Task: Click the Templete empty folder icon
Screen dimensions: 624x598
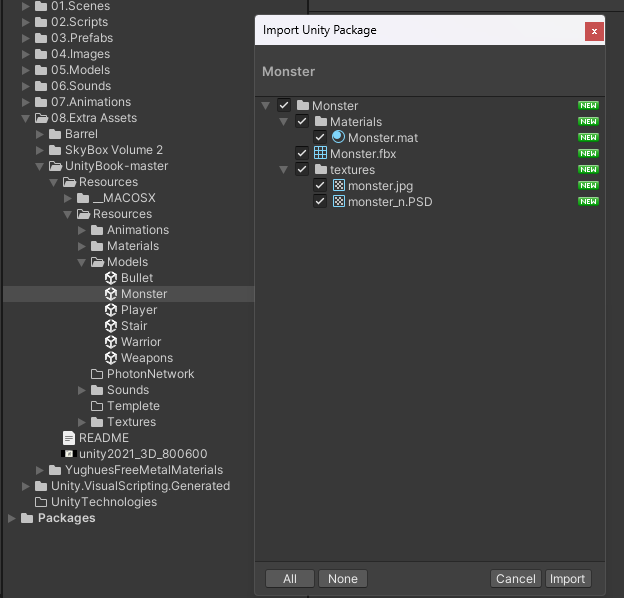Action: [x=97, y=406]
